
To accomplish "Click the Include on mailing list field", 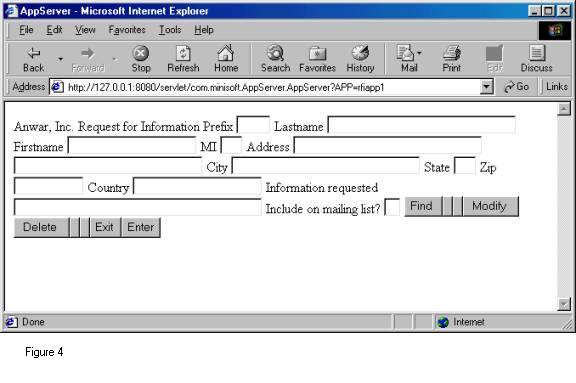I will 392,207.
